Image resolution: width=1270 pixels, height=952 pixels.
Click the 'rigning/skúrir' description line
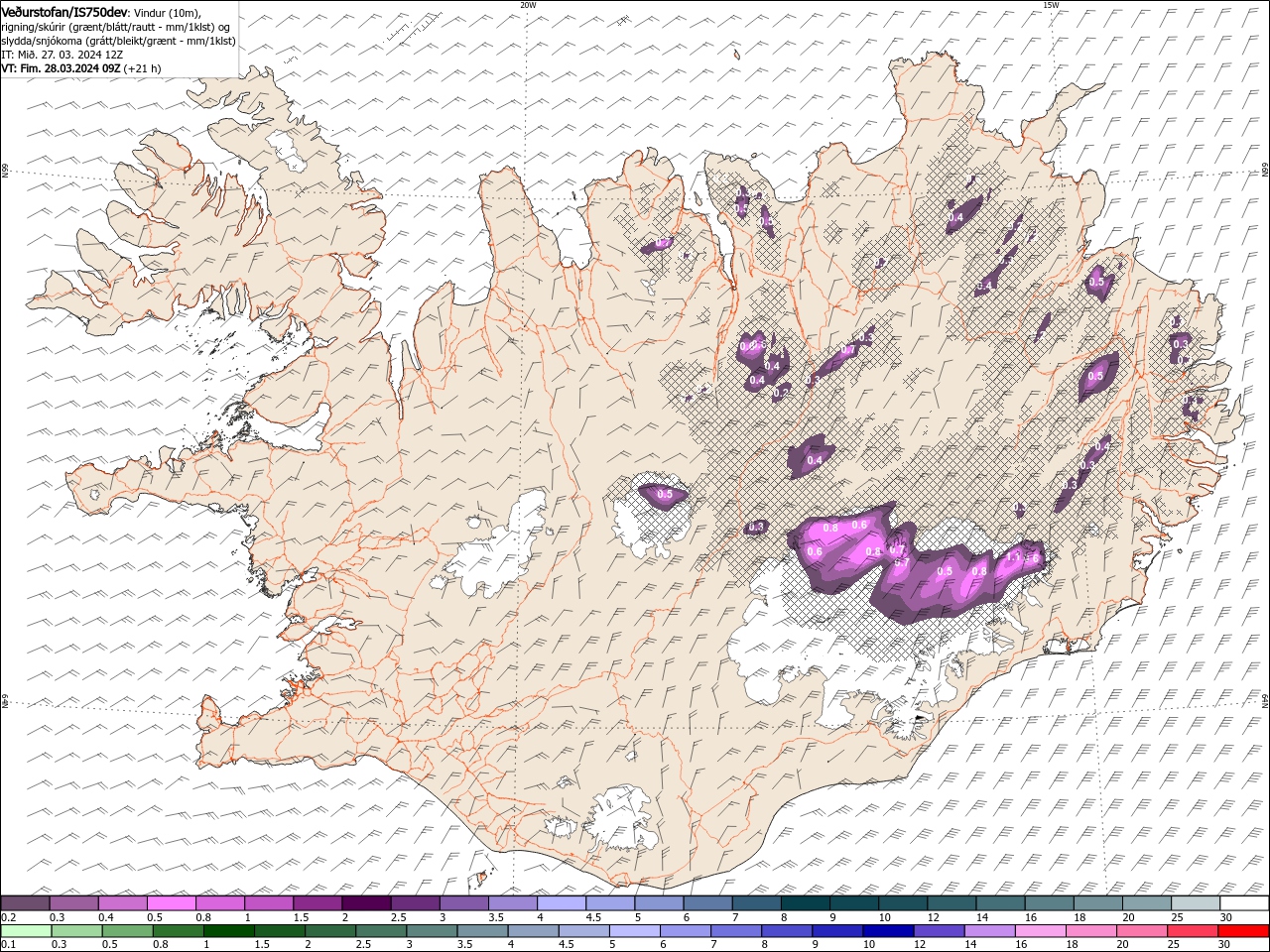[x=116, y=26]
